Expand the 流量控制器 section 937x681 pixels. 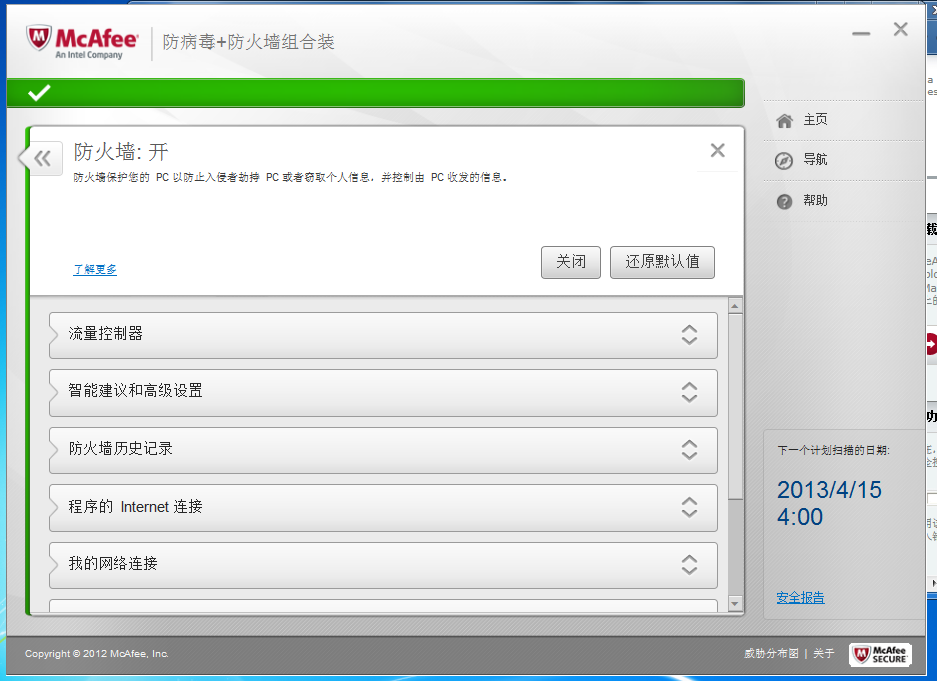click(x=689, y=335)
